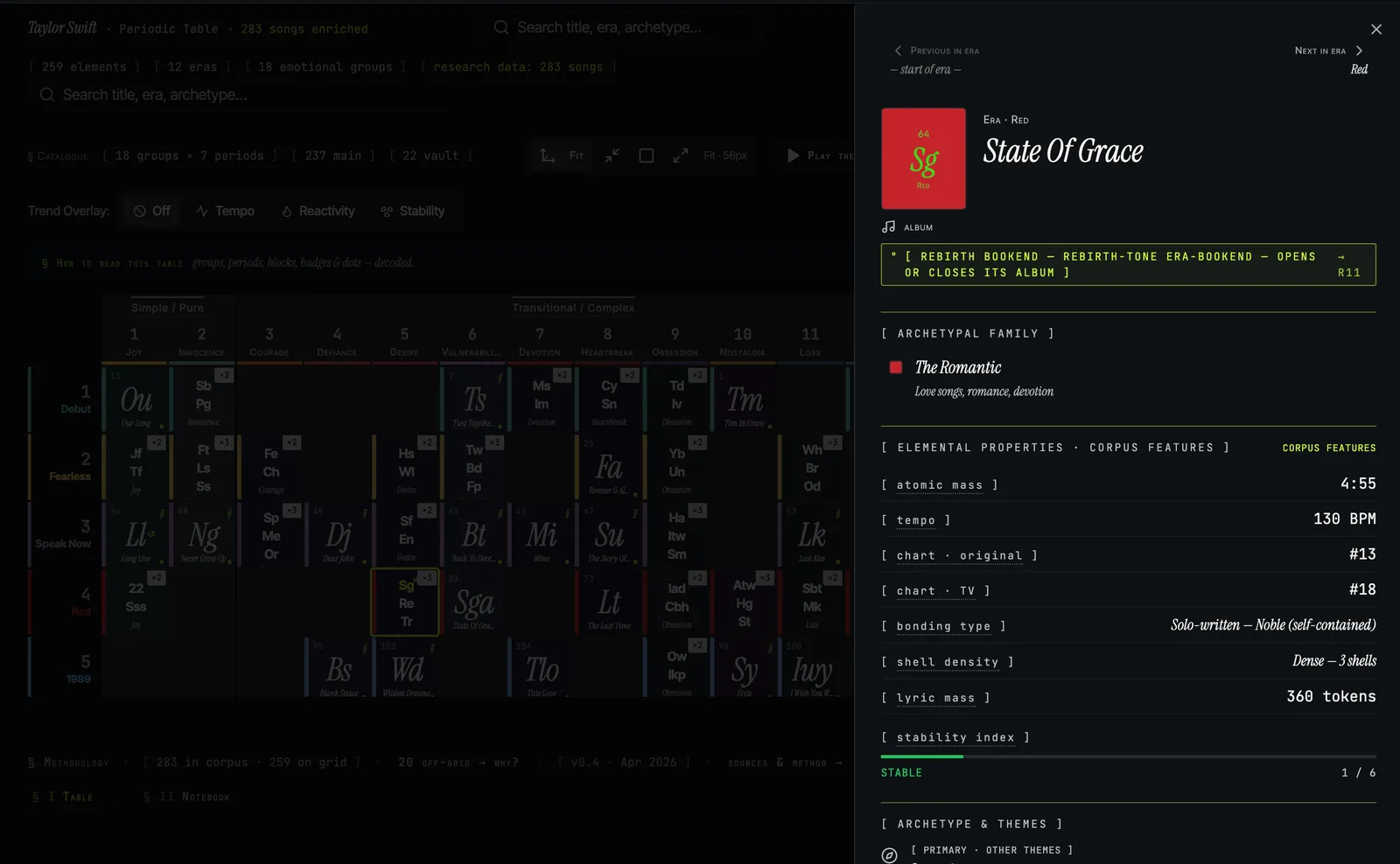This screenshot has height=864, width=1400.
Task: Expand the Fe Ch Courage stack
Action: point(271,468)
